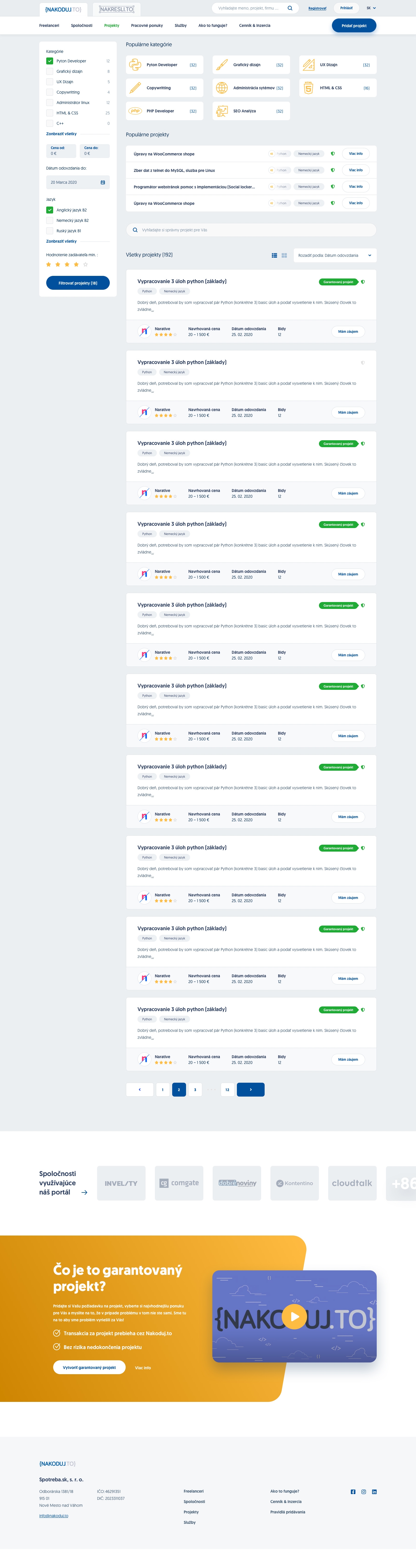Open Pracovné ponuky menu item
Screen dimensions: 416x1568
point(147,25)
